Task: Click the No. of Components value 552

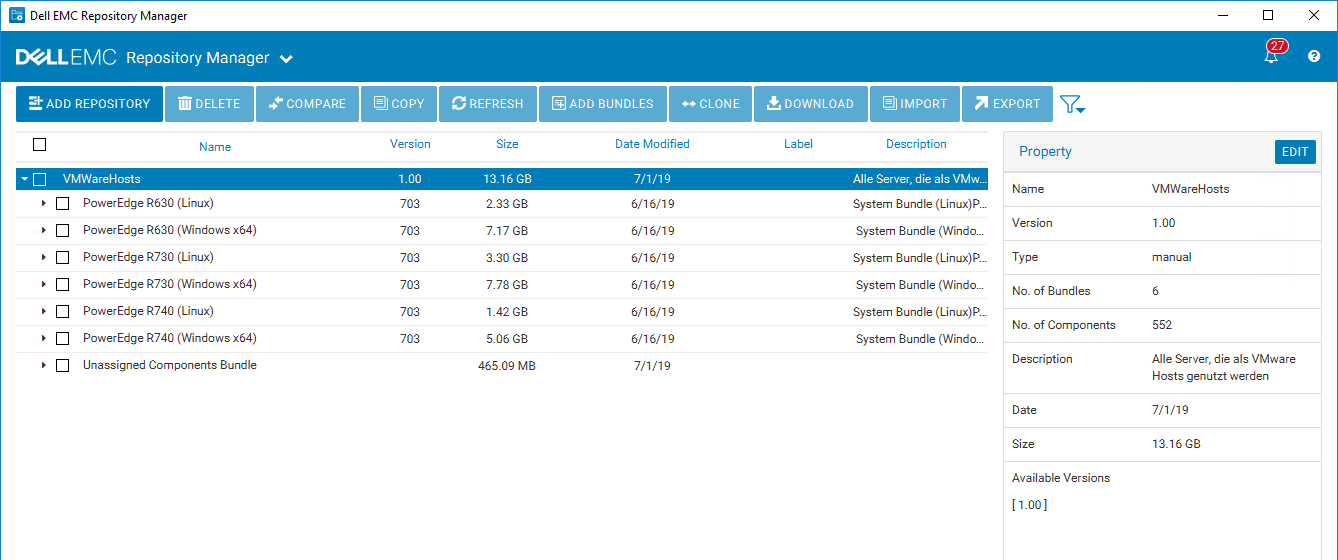Action: [1162, 325]
